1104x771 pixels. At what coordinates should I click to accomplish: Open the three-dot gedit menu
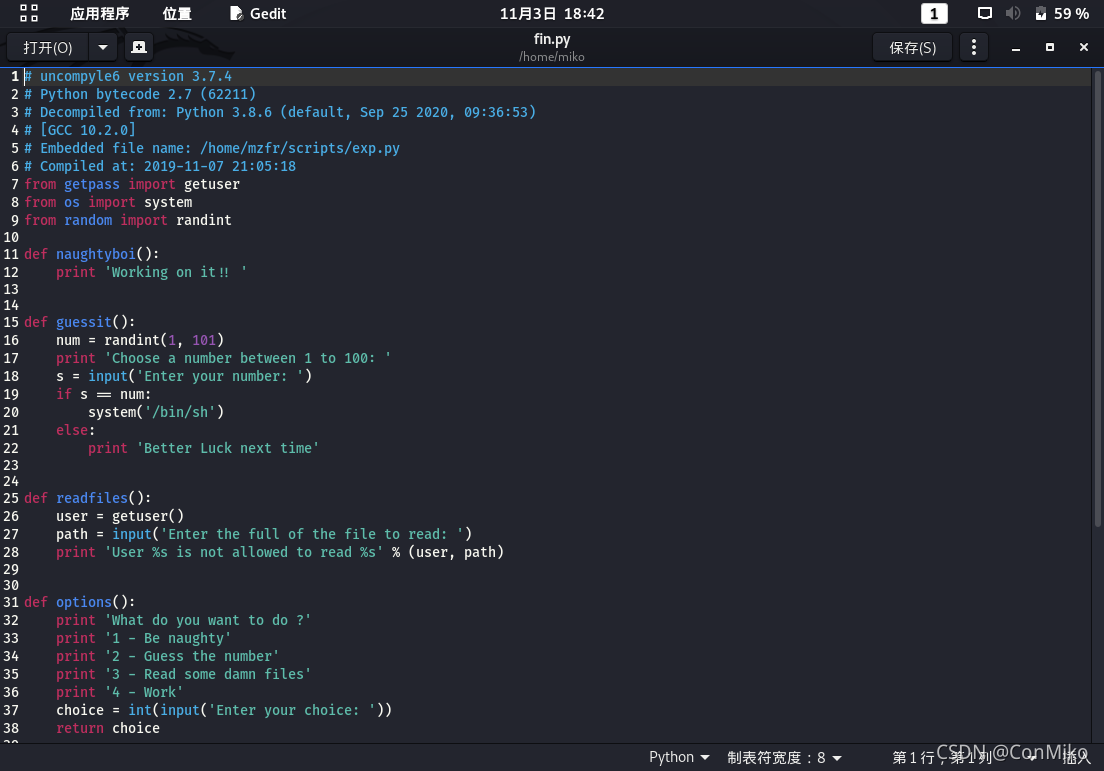(974, 47)
